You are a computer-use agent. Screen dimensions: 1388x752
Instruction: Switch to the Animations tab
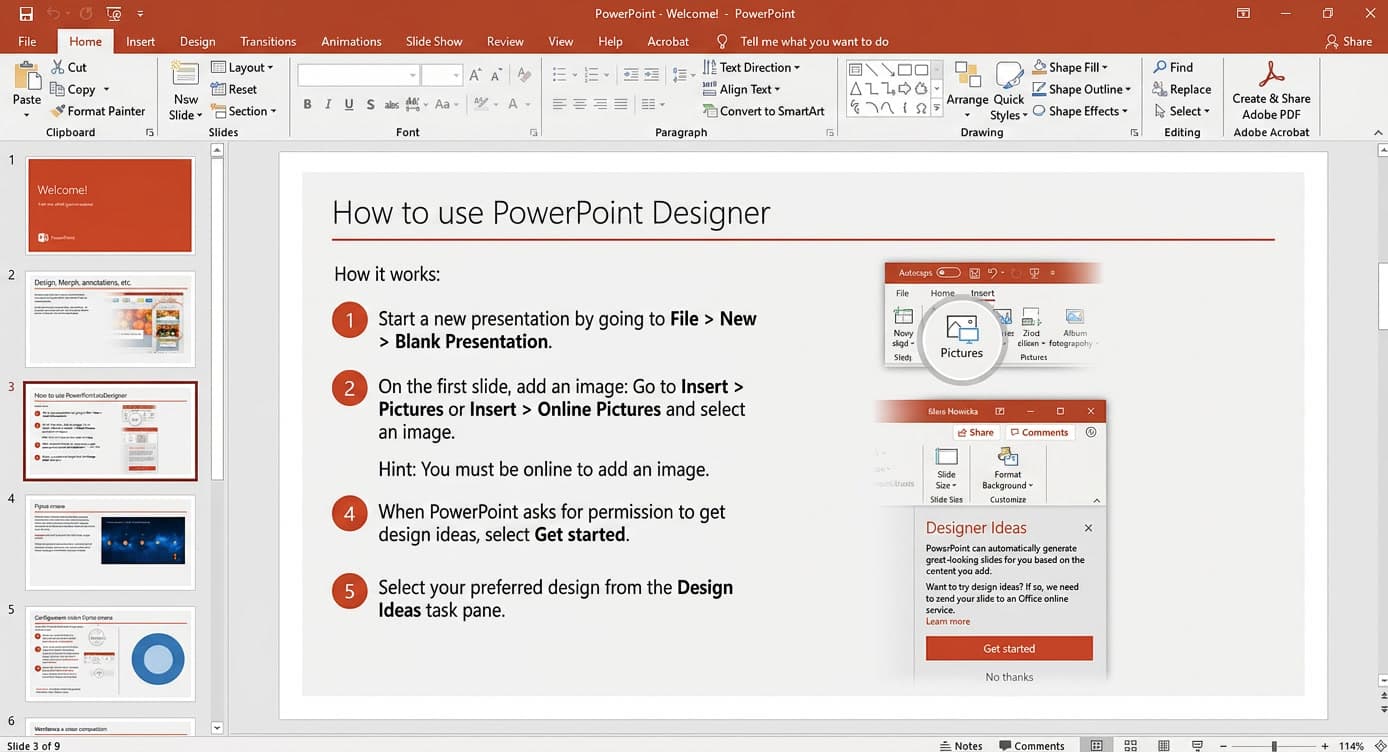point(351,42)
